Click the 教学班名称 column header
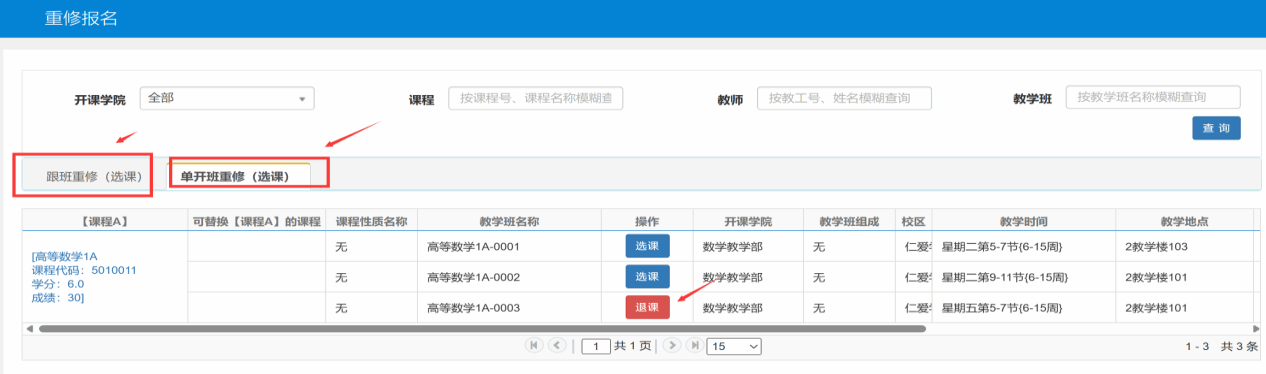The image size is (1266, 374). coord(509,220)
